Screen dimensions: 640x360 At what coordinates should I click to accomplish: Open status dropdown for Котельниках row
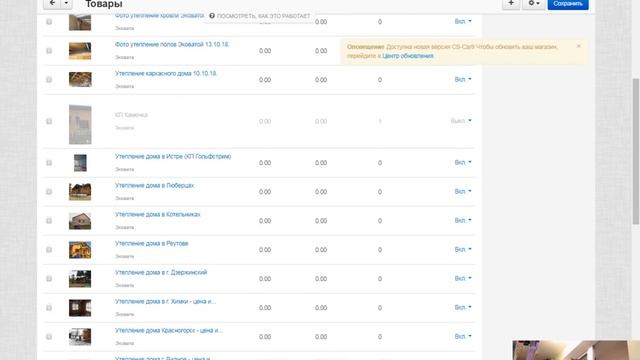pyautogui.click(x=463, y=220)
